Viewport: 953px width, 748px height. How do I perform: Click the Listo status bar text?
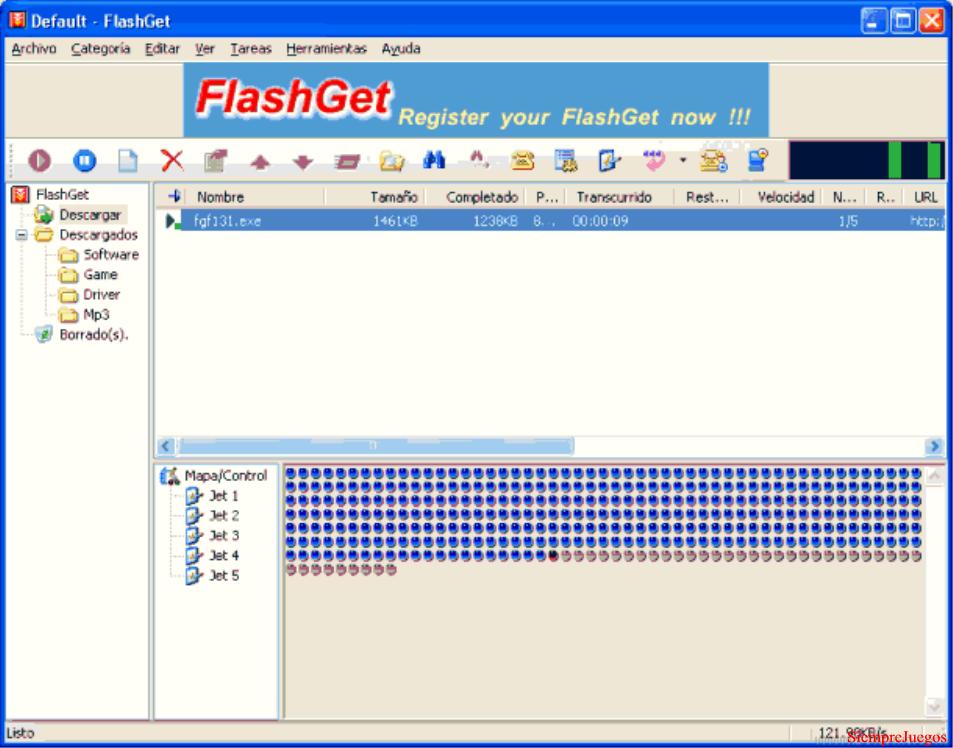click(21, 733)
